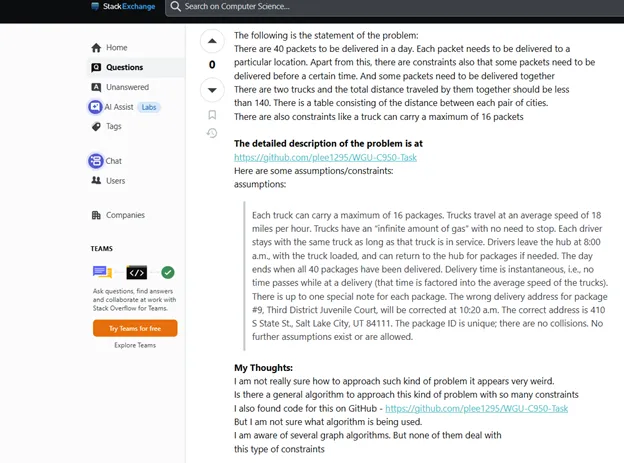Click the search magnifier icon

point(176,6)
